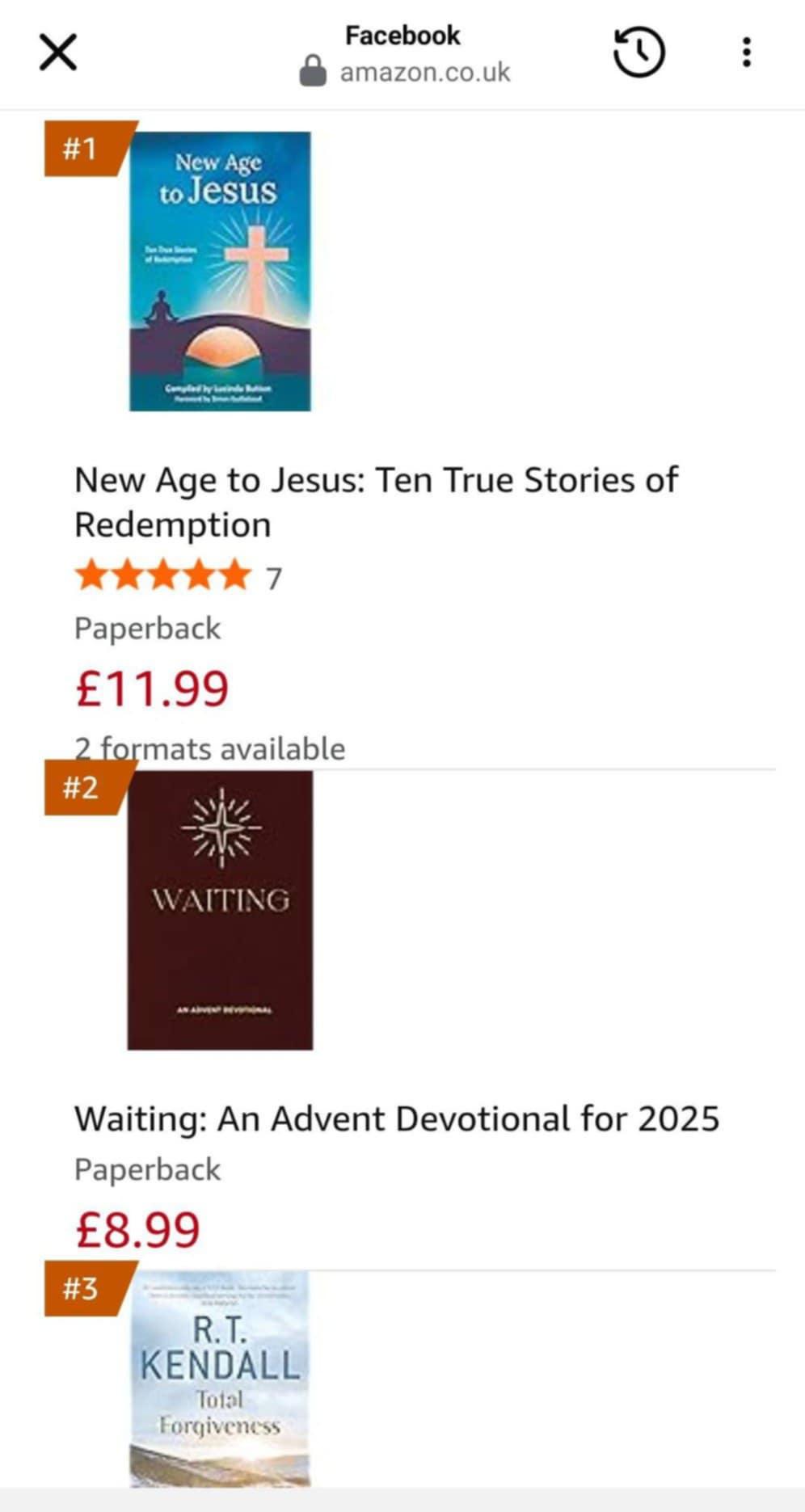
Task: Click the five-star rating of first book
Action: [162, 576]
